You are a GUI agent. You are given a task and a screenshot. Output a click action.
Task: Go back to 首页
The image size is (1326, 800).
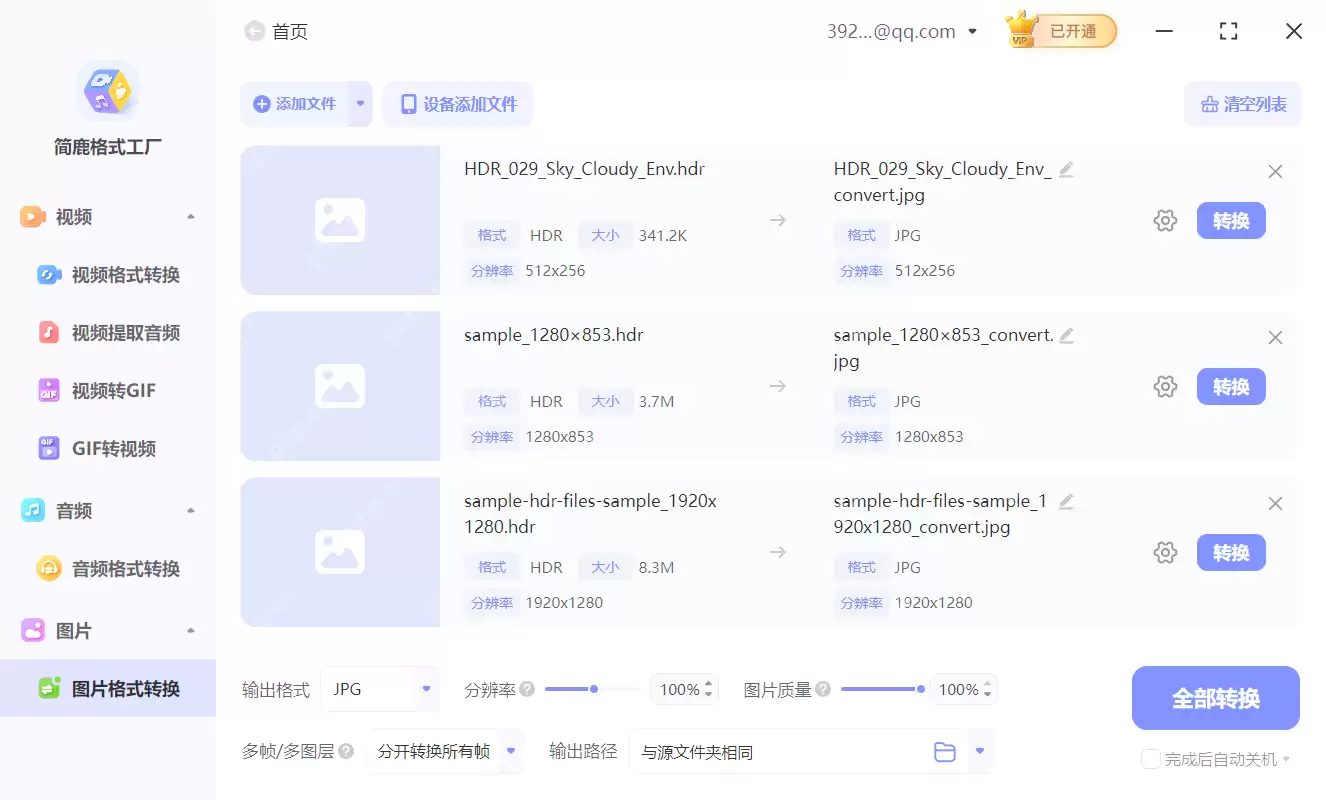(276, 31)
